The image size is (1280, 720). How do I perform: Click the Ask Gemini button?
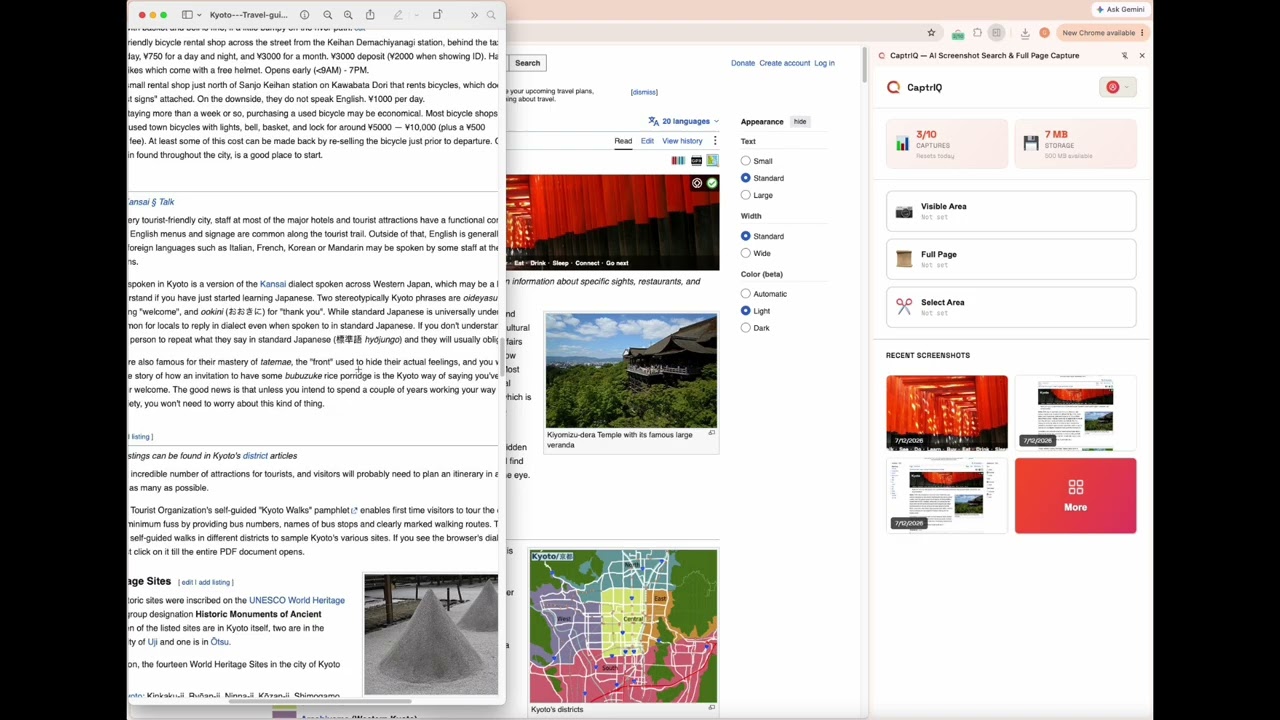(x=1120, y=9)
